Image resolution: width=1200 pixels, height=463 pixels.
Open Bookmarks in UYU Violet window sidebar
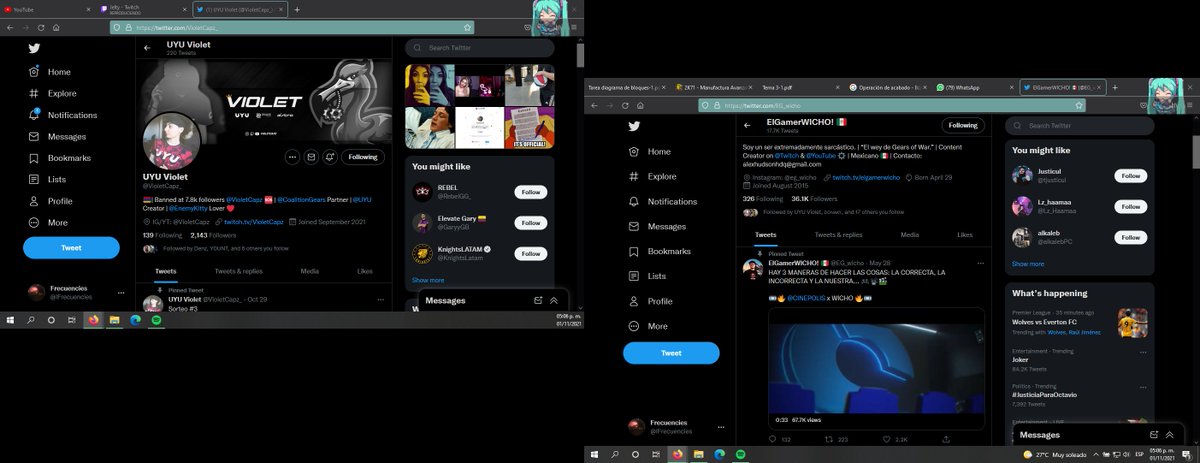pyautogui.click(x=59, y=158)
